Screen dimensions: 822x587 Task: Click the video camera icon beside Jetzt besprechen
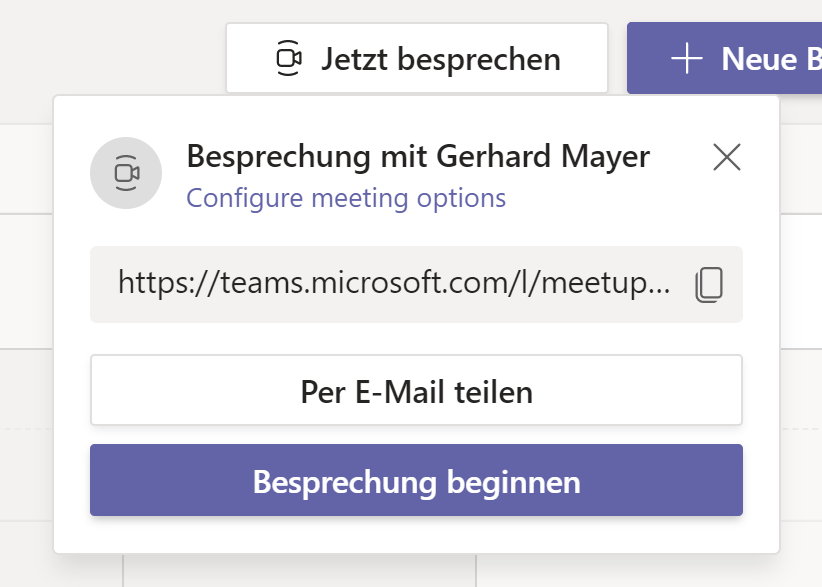click(289, 58)
